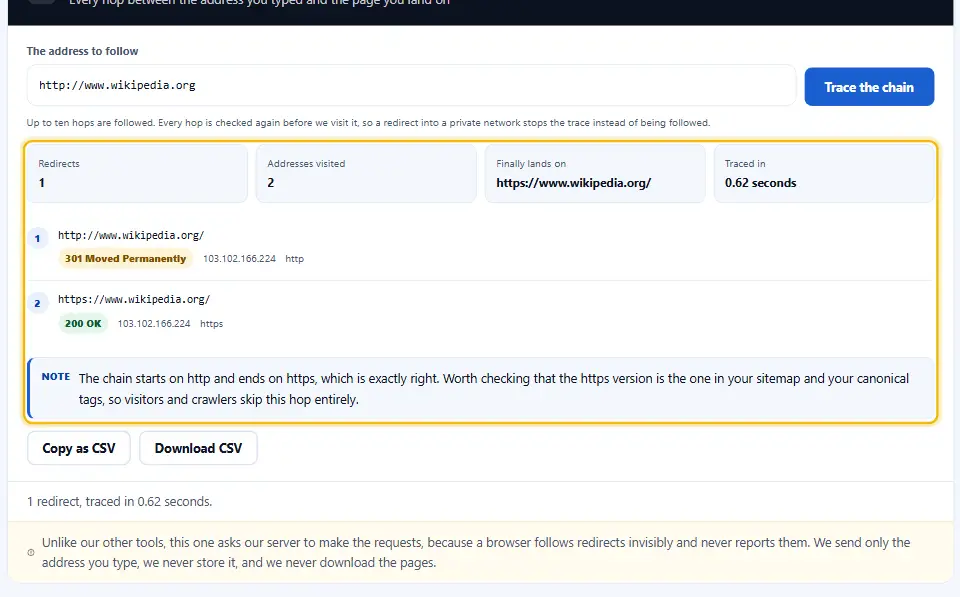The width and height of the screenshot is (960, 597).
Task: Select hop number 2 badge
Action: (37, 303)
